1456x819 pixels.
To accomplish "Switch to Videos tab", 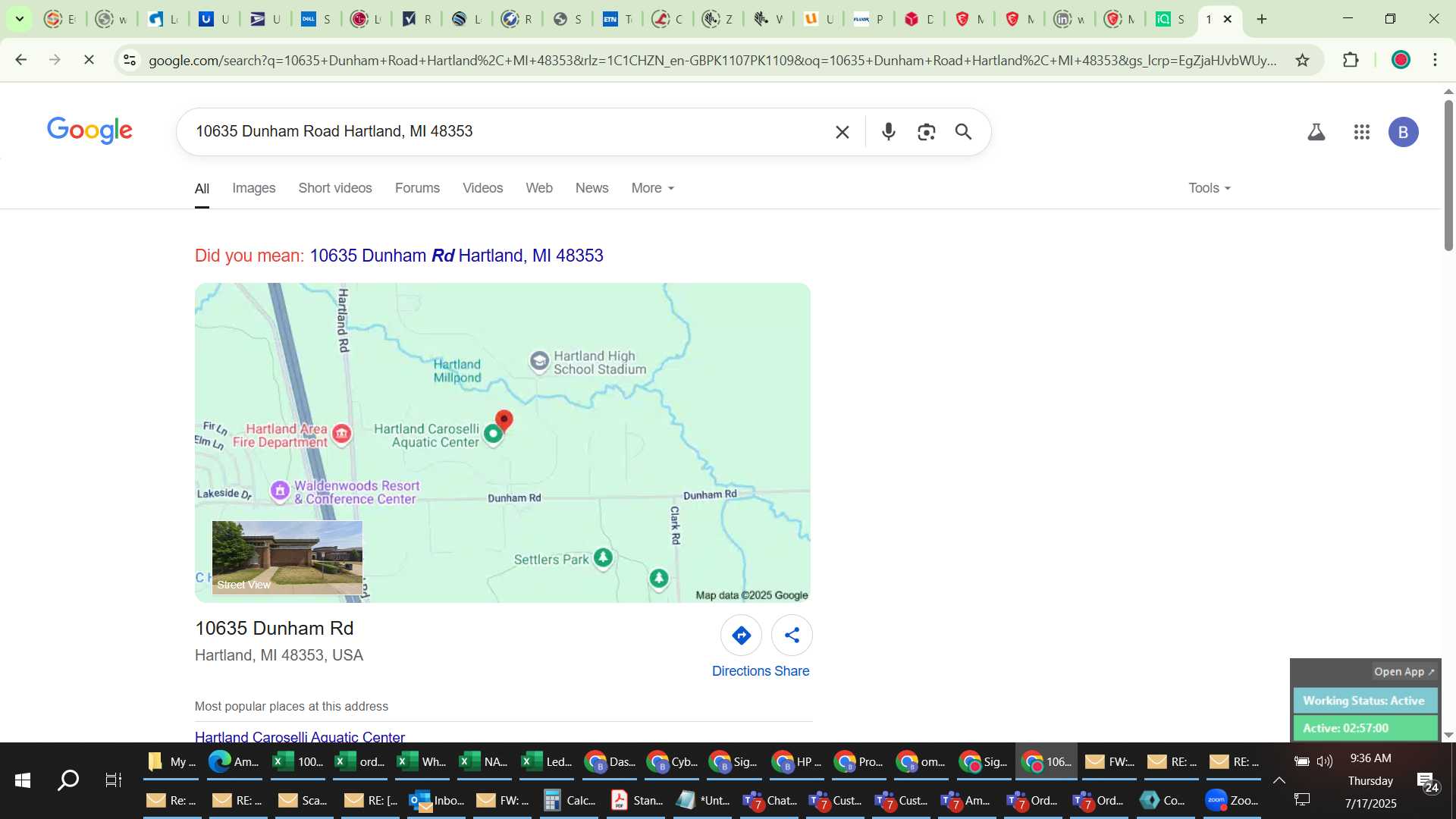I will (482, 188).
